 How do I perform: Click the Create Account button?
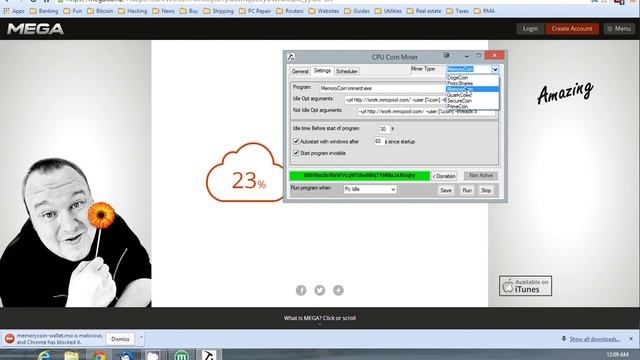tap(572, 29)
